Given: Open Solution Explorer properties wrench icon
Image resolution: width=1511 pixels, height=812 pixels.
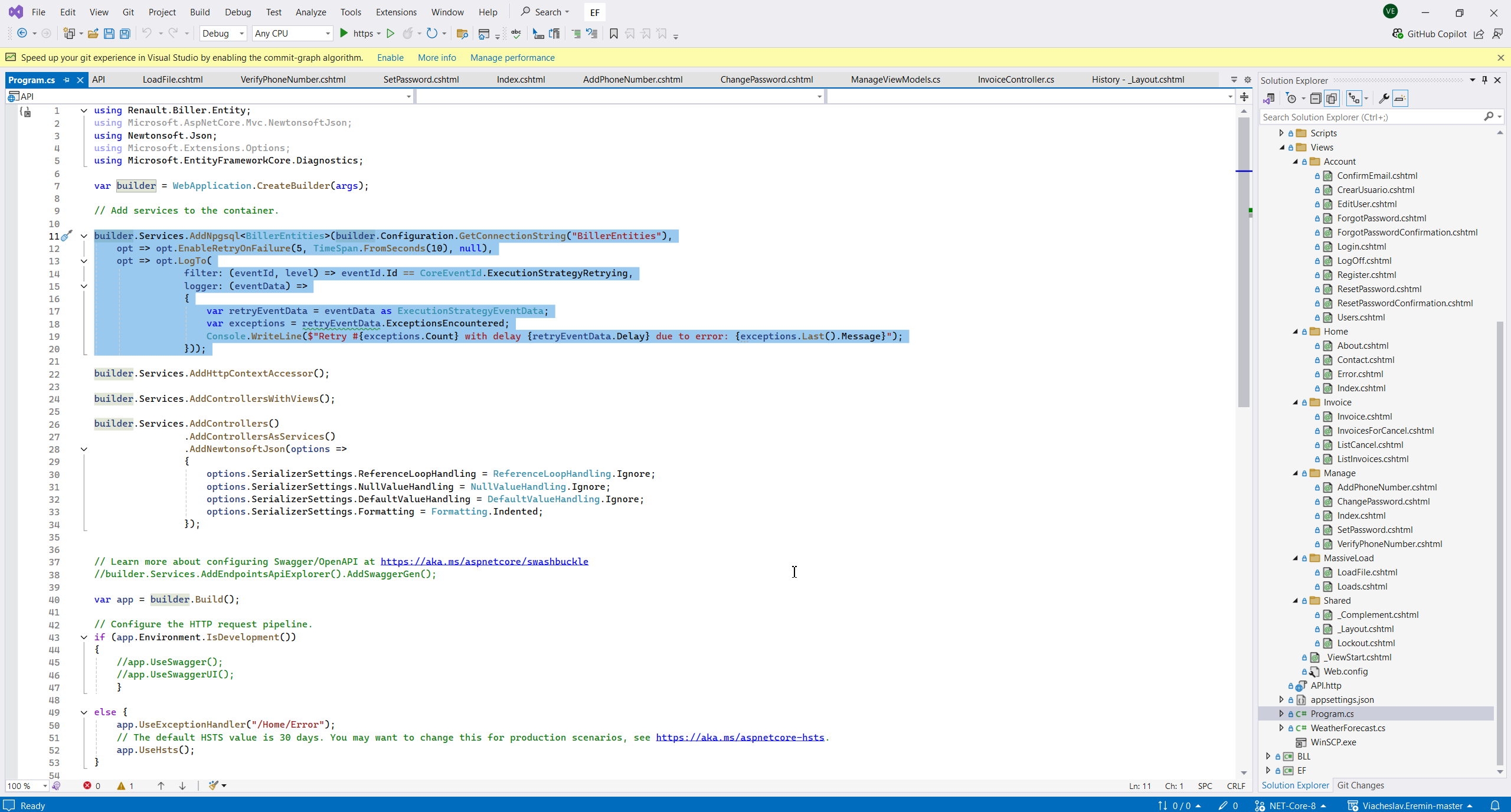Looking at the screenshot, I should 1384,99.
